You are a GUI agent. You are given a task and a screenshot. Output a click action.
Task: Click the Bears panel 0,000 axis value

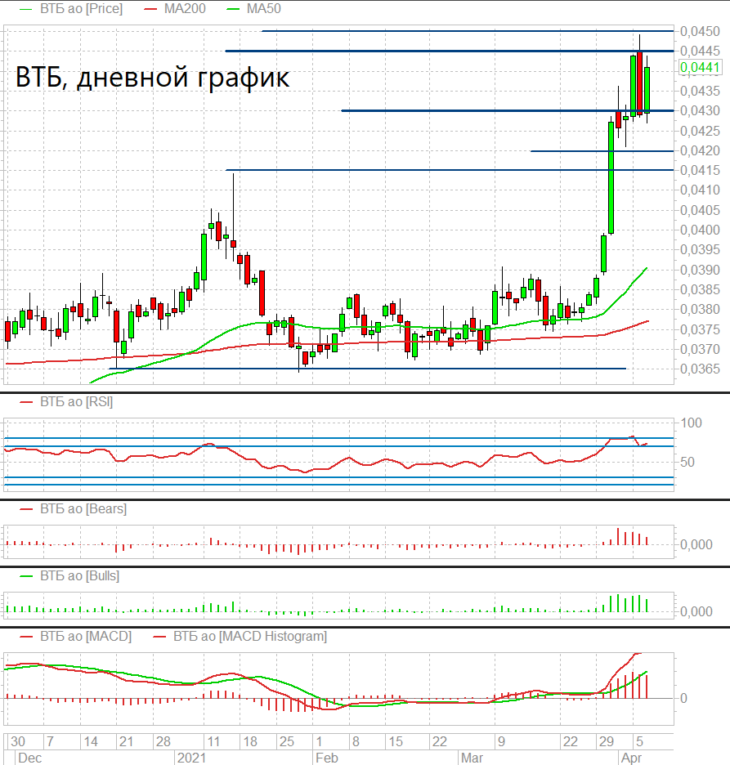(x=696, y=544)
